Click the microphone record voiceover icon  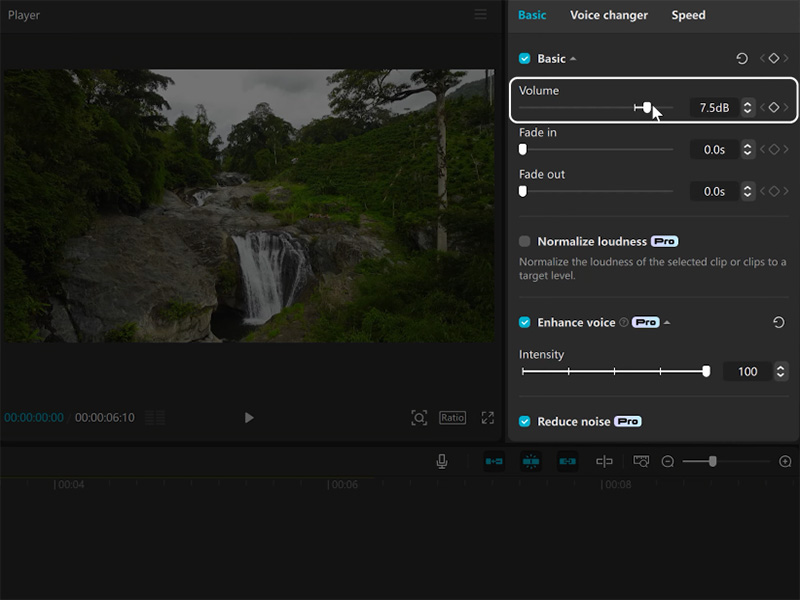[x=442, y=461]
